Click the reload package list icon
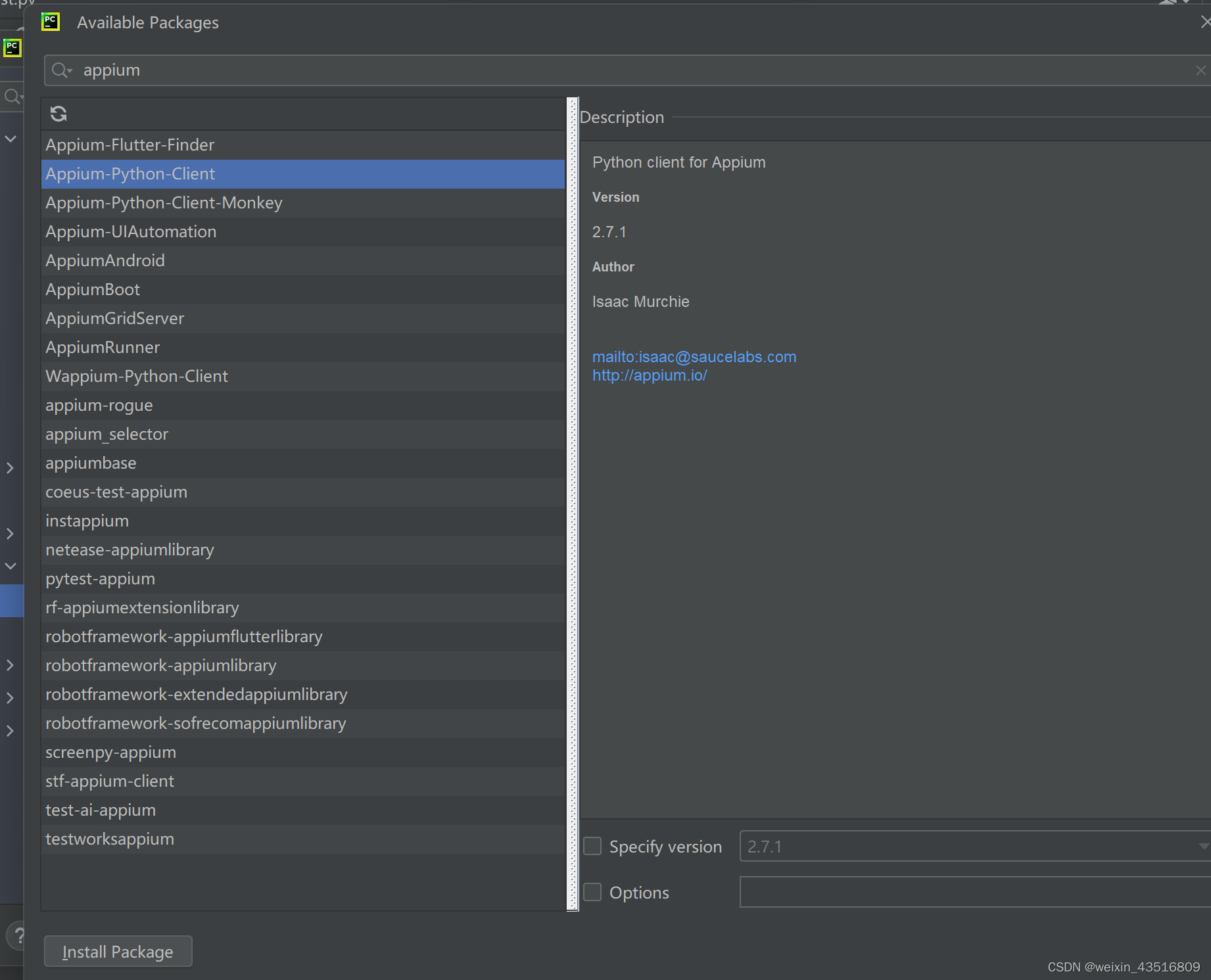Image resolution: width=1211 pixels, height=980 pixels. pyautogui.click(x=59, y=114)
